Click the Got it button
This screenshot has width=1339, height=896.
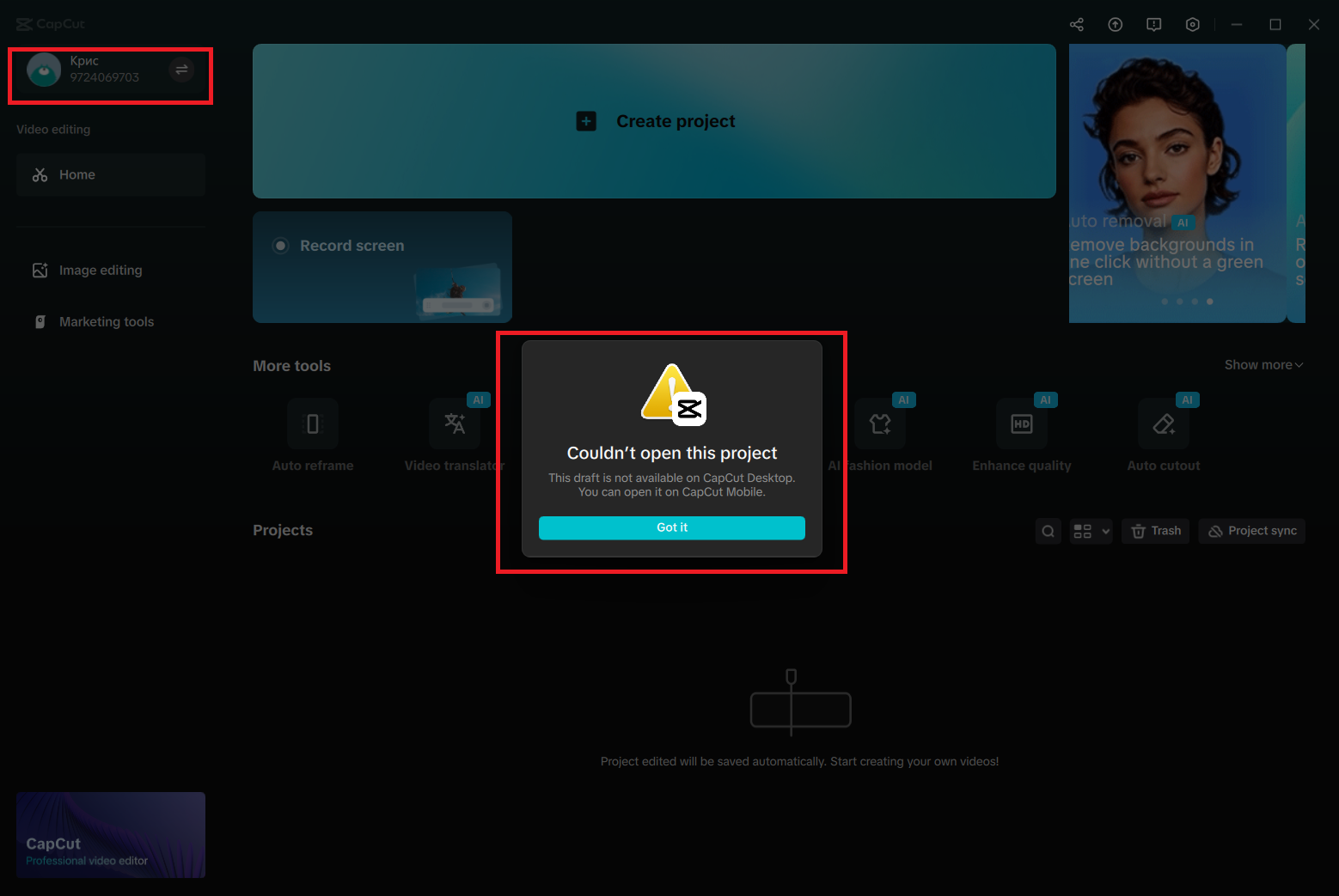coord(671,527)
